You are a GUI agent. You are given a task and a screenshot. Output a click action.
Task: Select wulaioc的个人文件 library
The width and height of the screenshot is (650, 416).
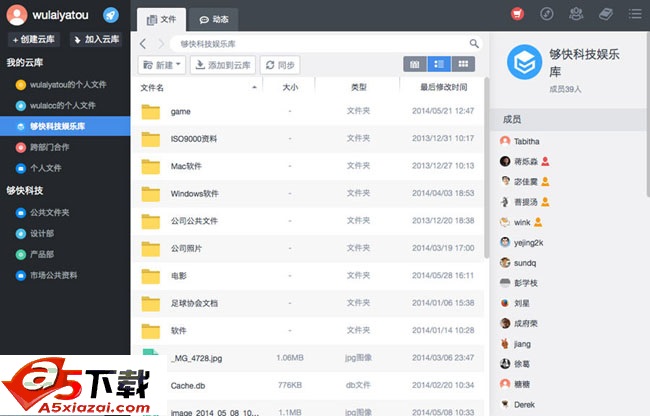pyautogui.click(x=65, y=105)
